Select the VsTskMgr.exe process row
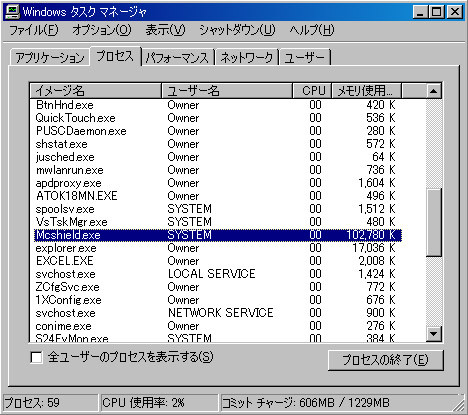 [218, 222]
